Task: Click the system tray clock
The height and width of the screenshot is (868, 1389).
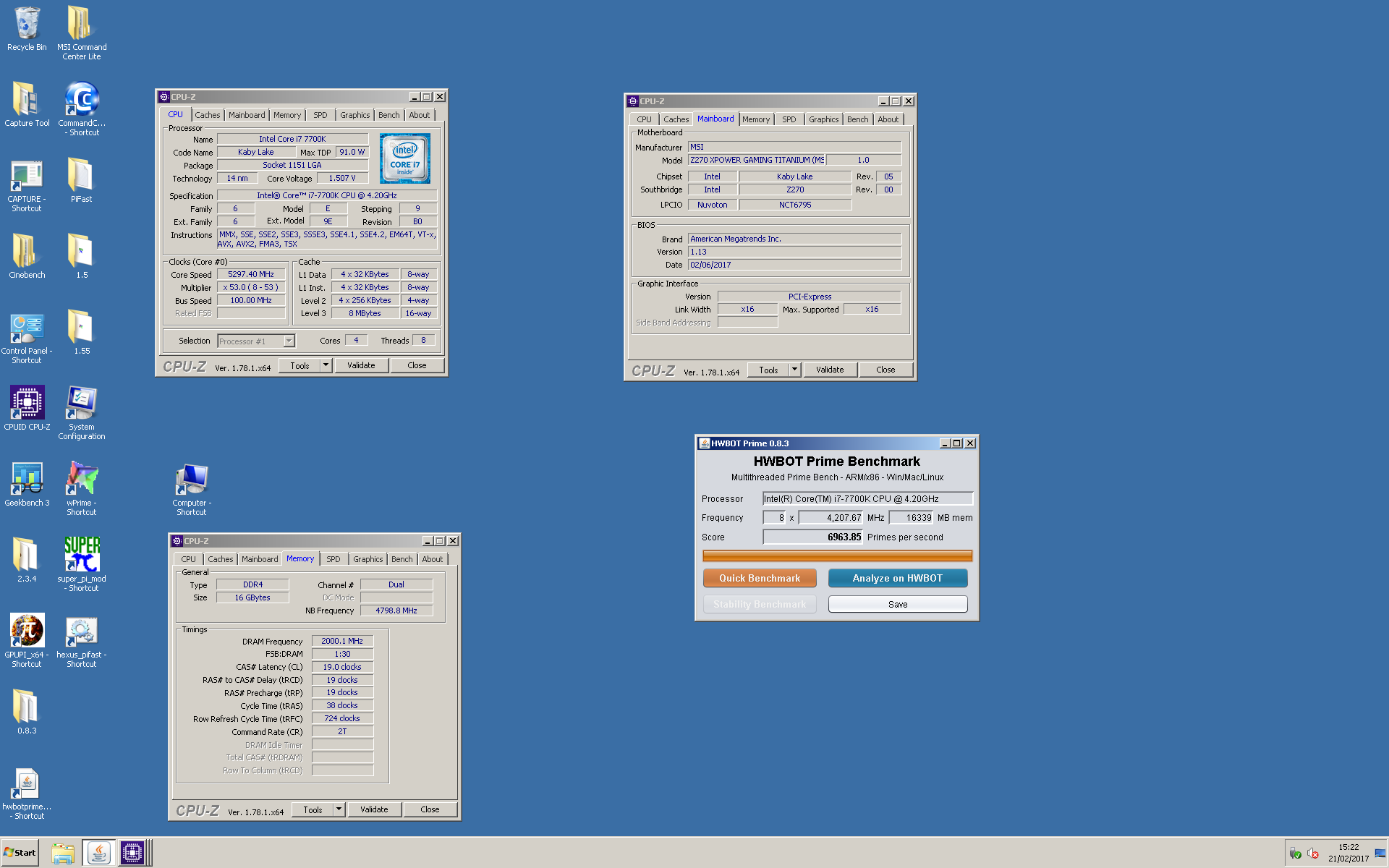Action: coord(1348,853)
